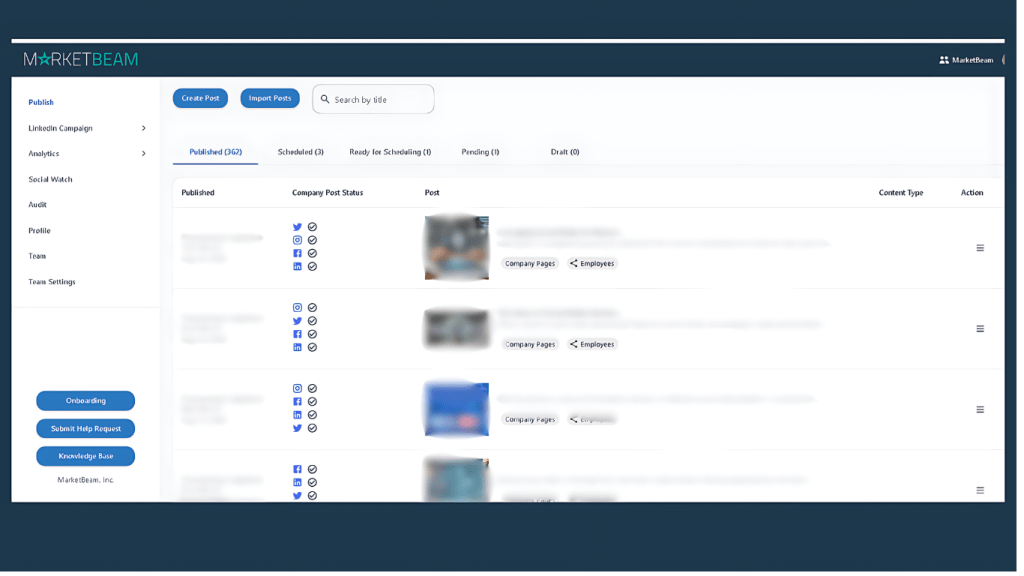Open the Knowledge Base
1024x576 pixels.
click(85, 456)
